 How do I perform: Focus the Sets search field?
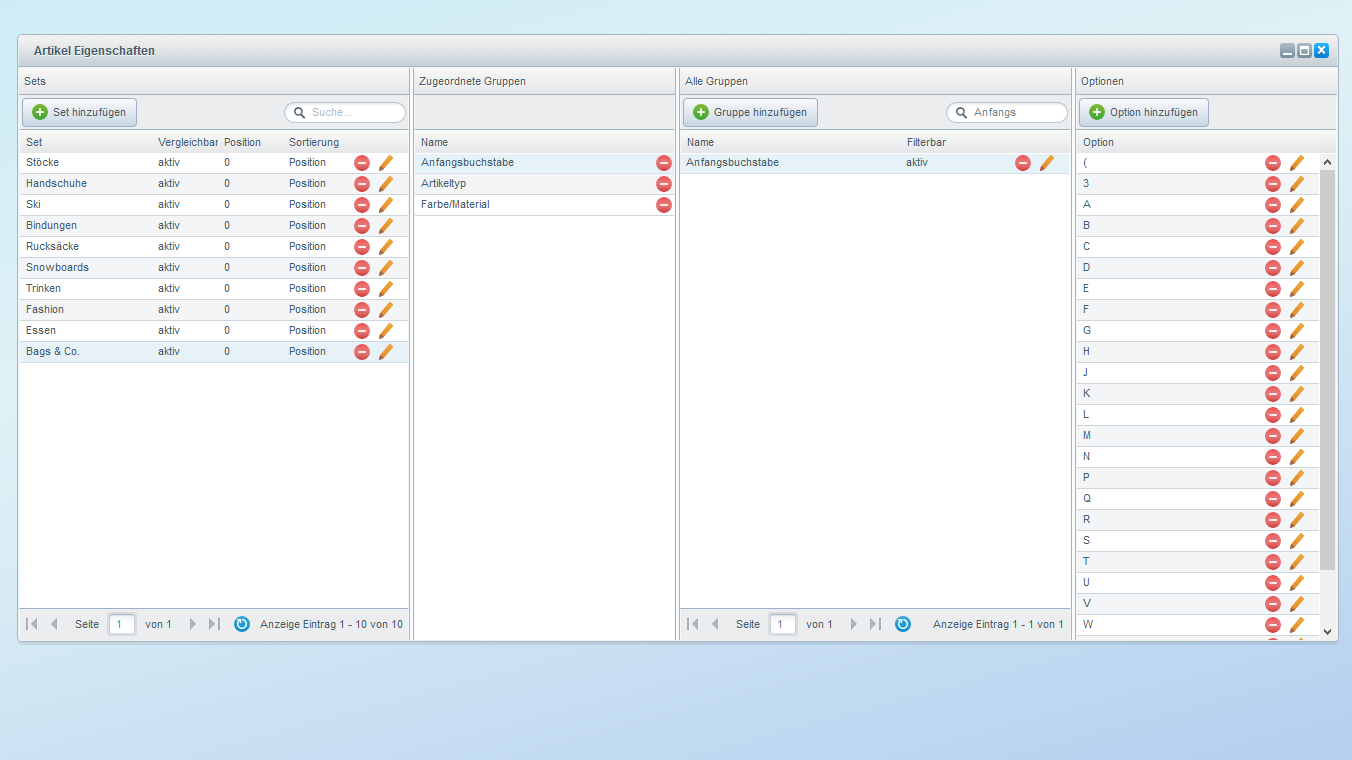point(345,113)
